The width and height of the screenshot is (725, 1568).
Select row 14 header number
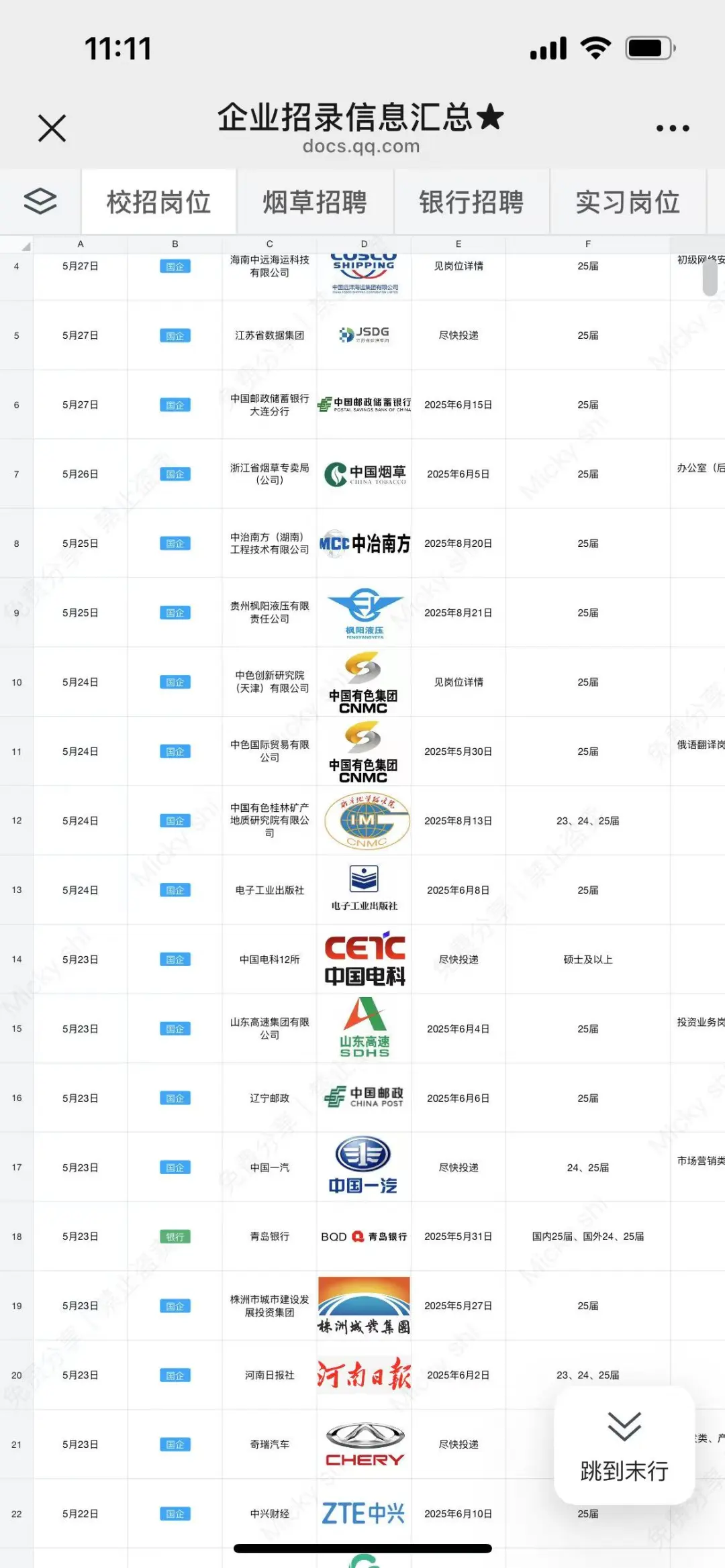click(x=17, y=959)
